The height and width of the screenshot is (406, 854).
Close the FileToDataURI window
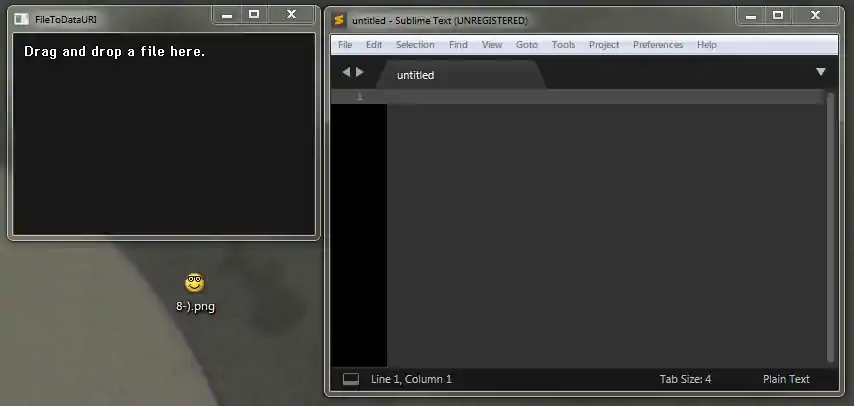(x=291, y=14)
